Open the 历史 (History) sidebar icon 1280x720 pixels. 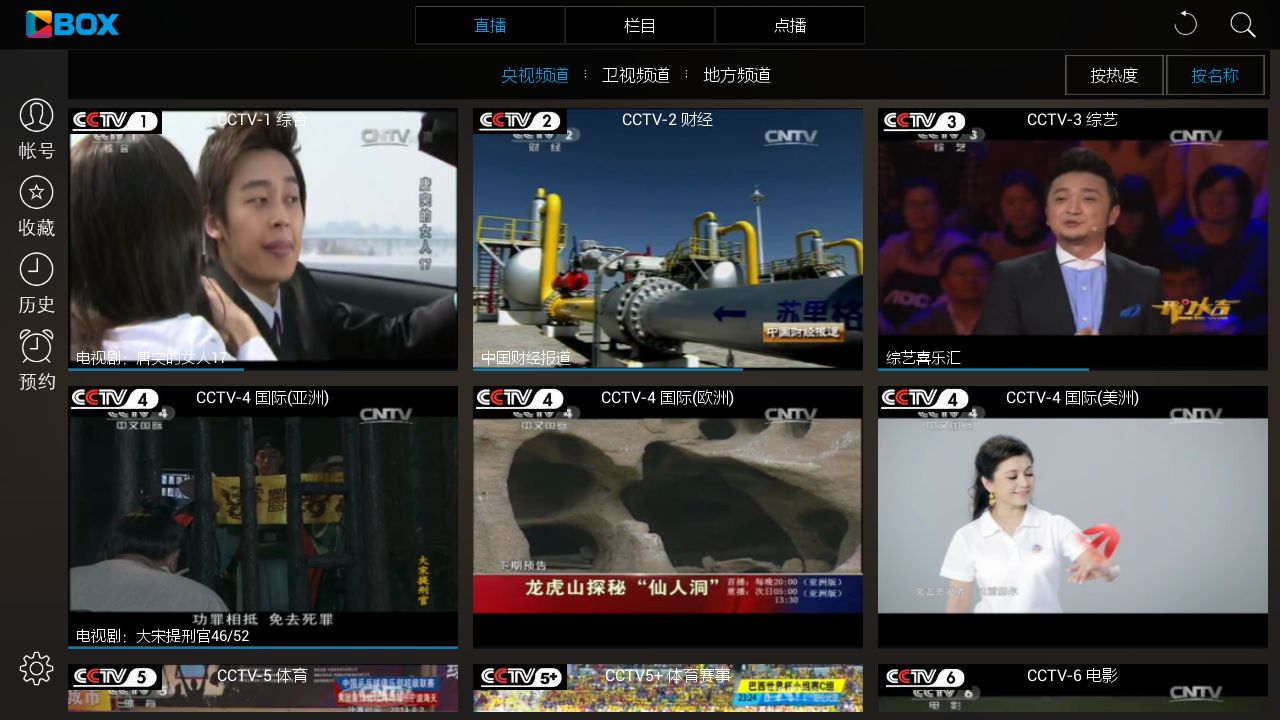point(36,281)
